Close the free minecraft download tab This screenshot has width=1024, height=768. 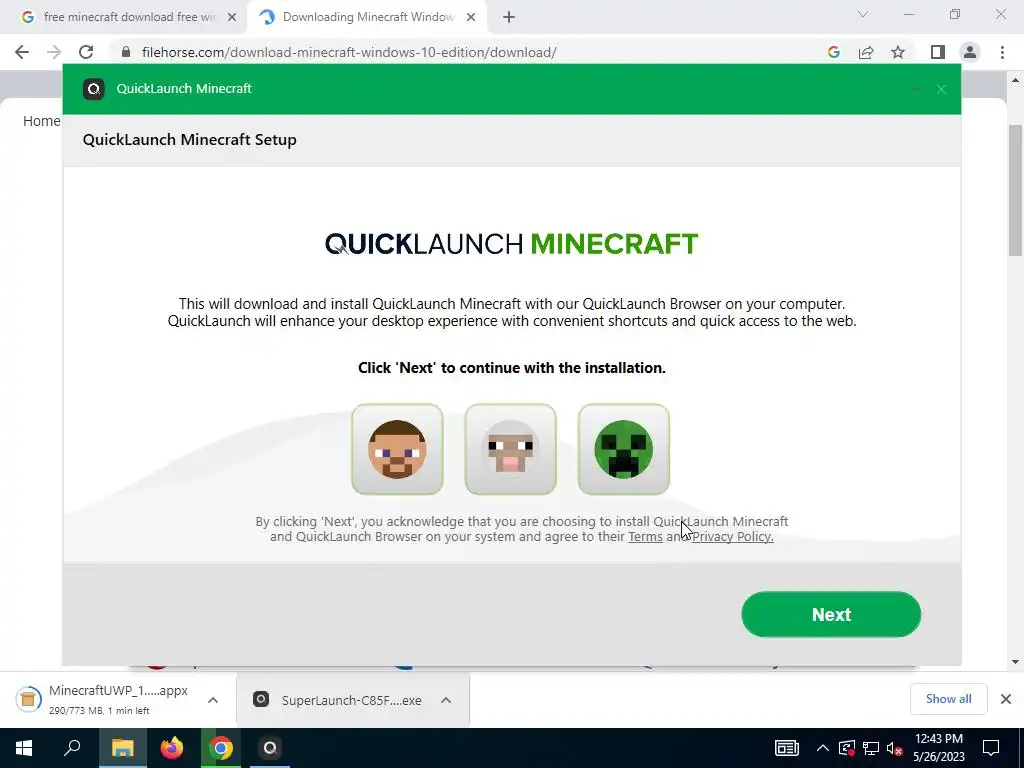tap(232, 18)
